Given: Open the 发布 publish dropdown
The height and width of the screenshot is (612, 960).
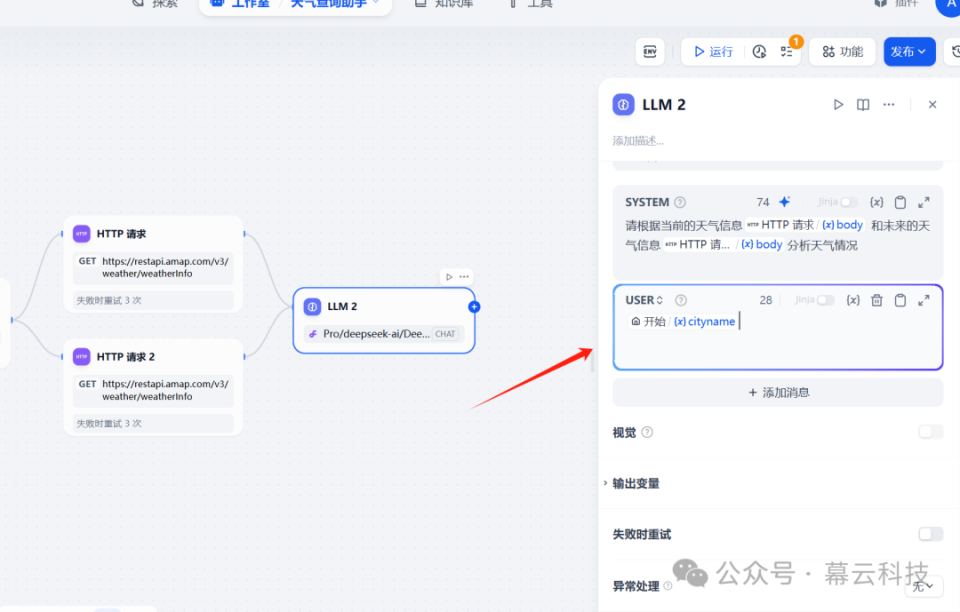Looking at the screenshot, I should point(909,51).
